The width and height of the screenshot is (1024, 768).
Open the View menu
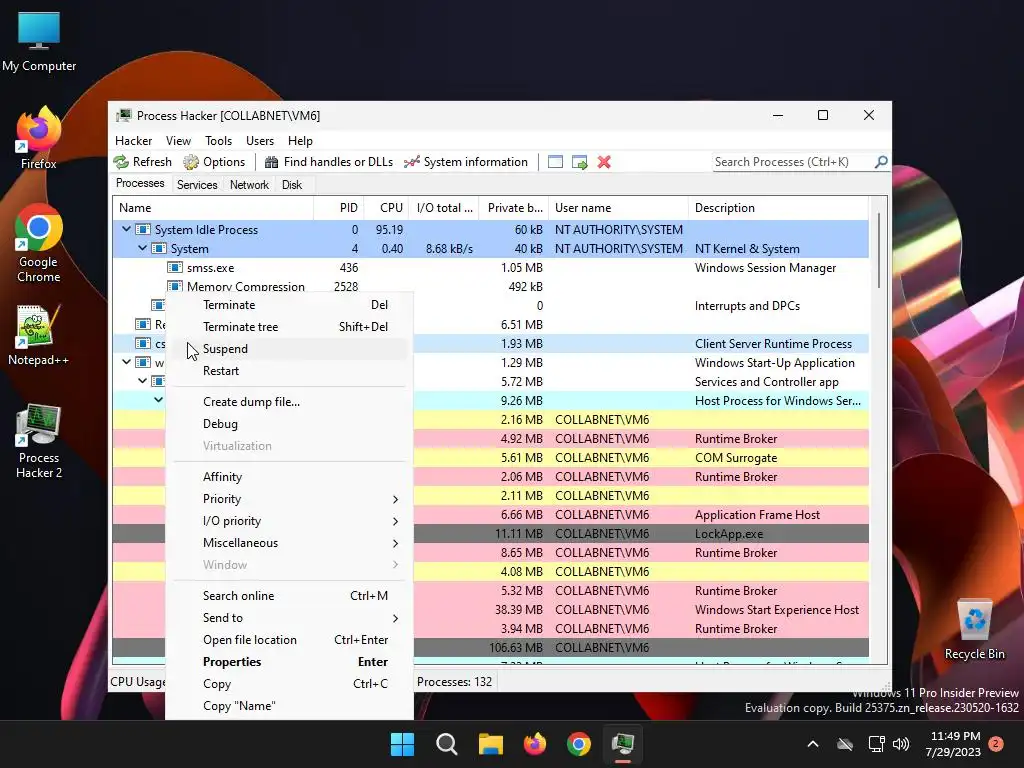[x=178, y=141]
